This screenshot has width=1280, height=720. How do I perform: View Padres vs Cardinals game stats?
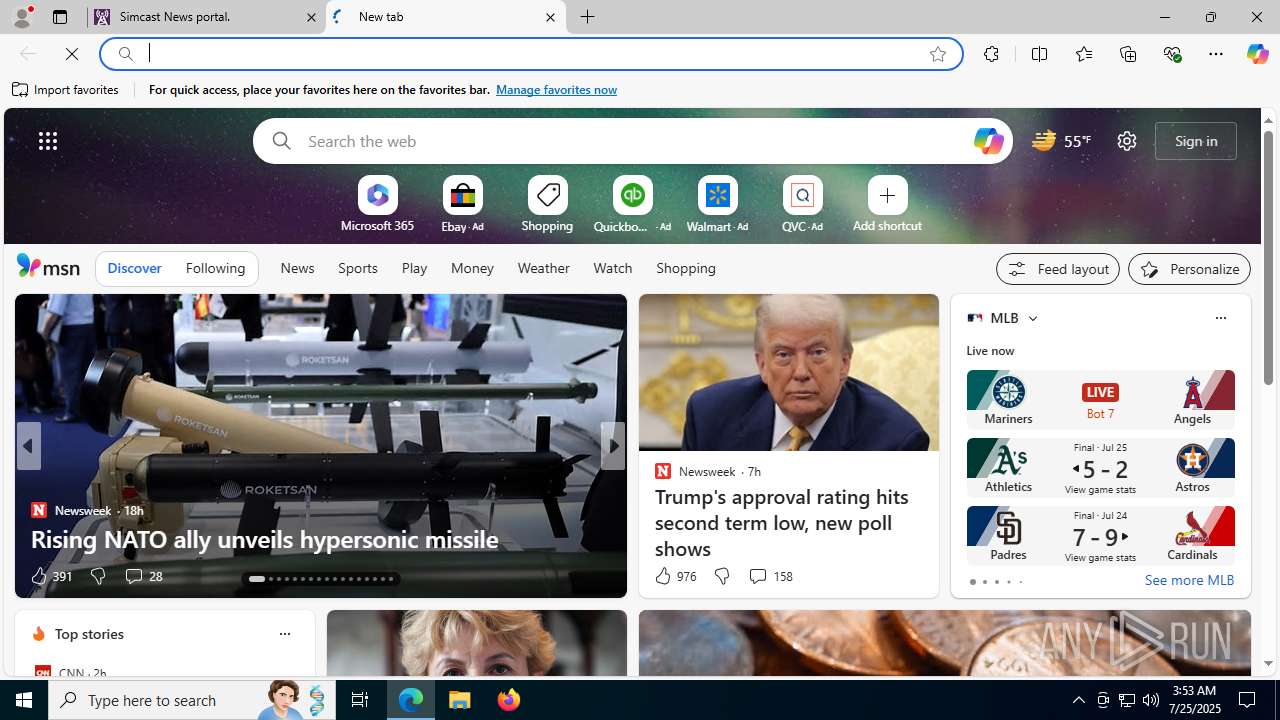click(1100, 558)
